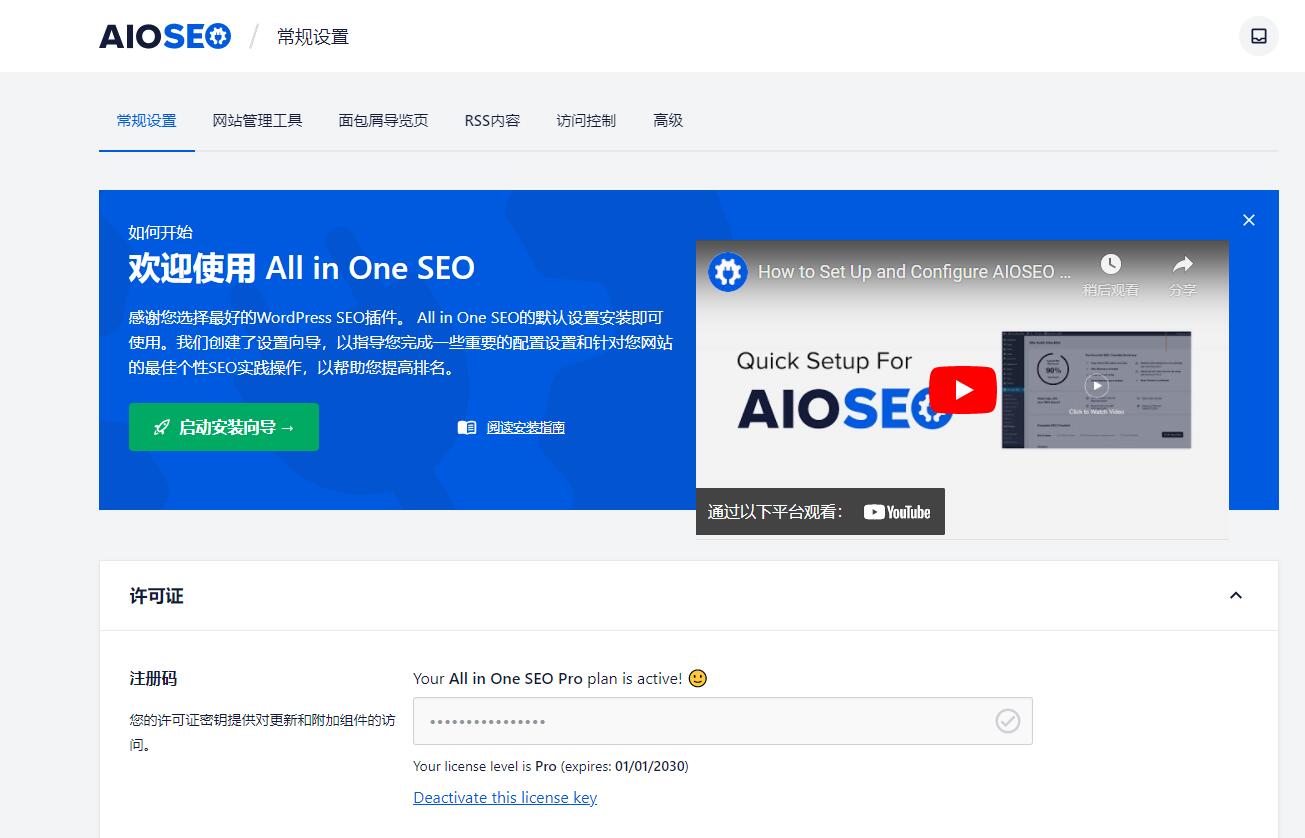
Task: Open the AIOSEO channel avatar on video
Action: pos(728,272)
